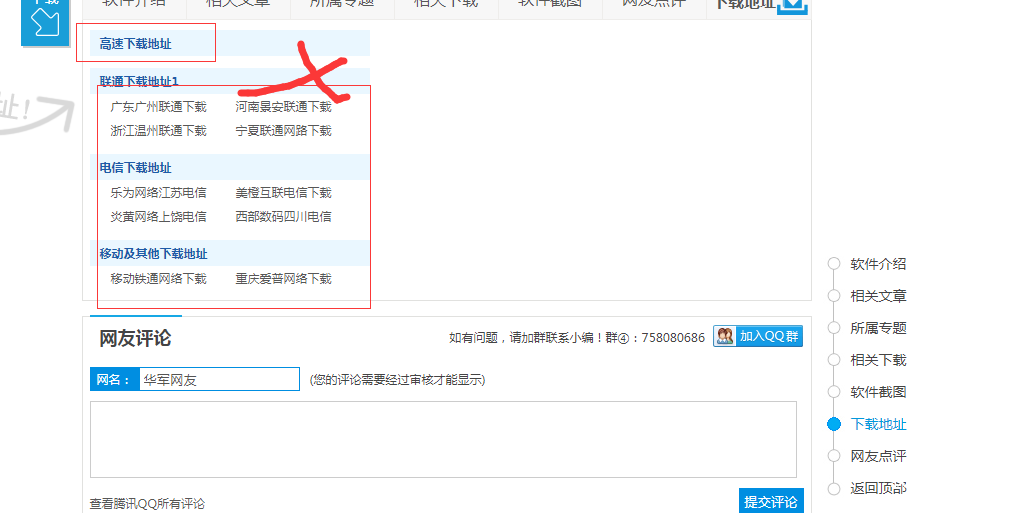Select highlighted 下载地址 side navigation item
The height and width of the screenshot is (513, 1009).
pos(878,424)
